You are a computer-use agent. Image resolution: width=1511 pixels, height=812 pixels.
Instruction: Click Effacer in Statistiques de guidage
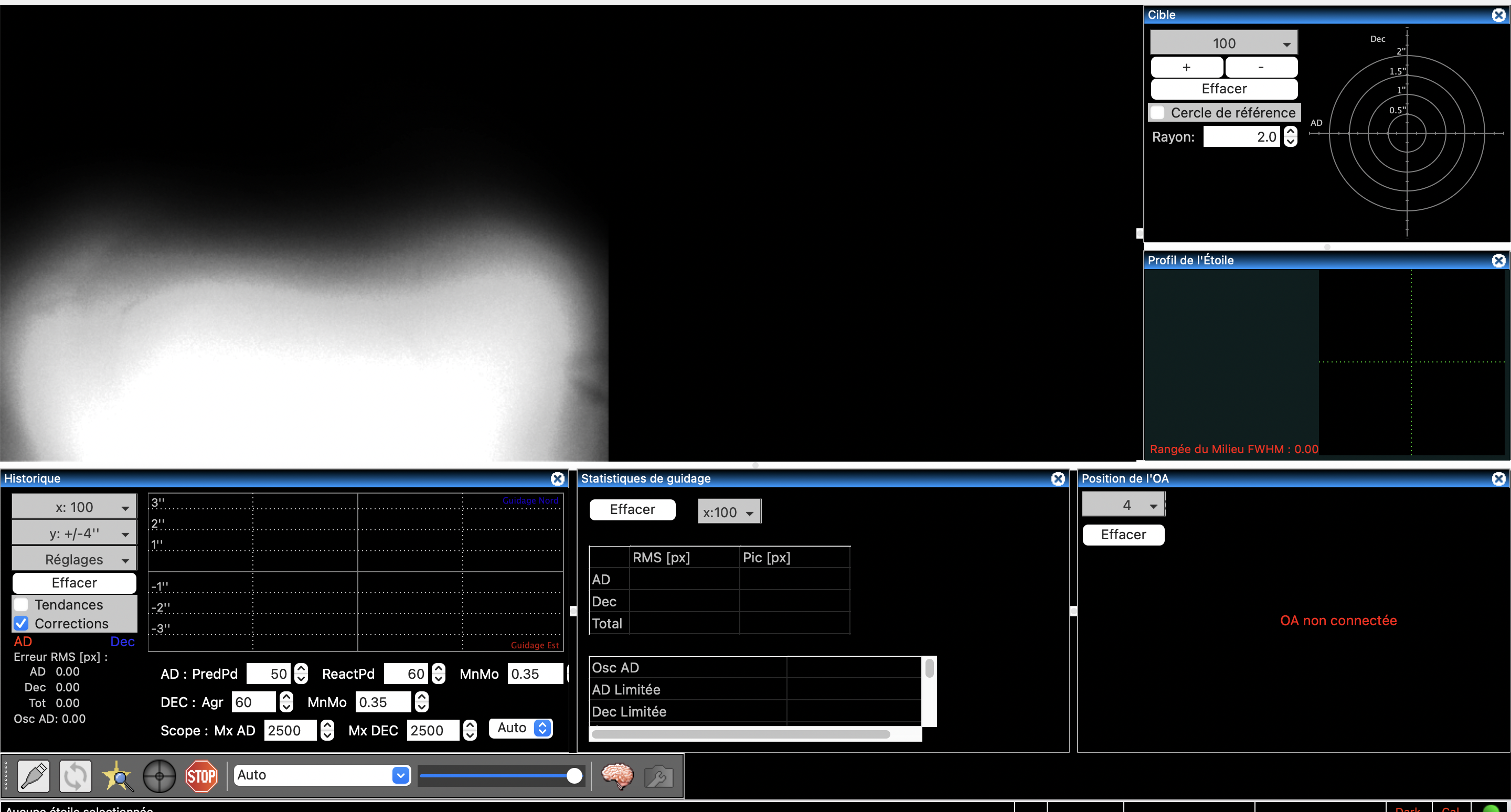632,509
